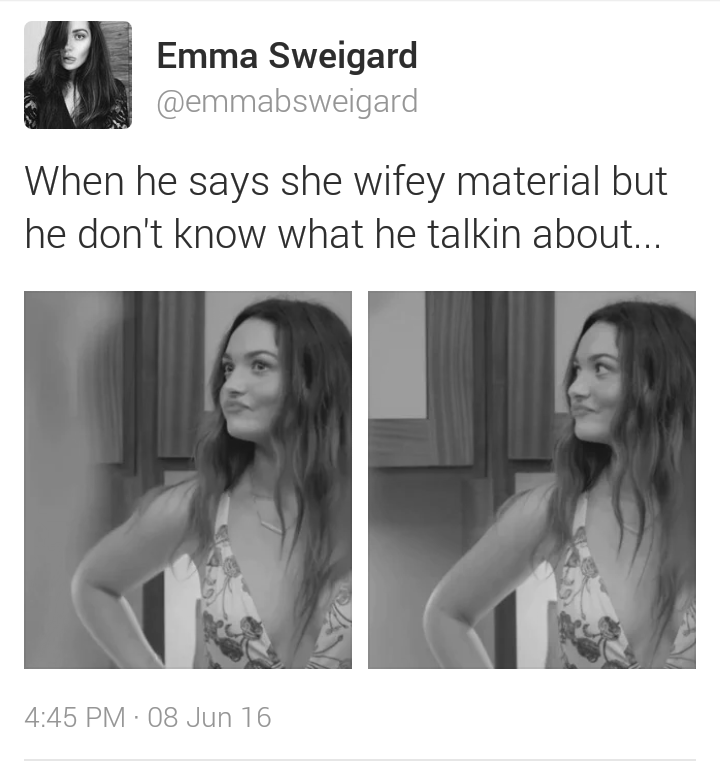Image resolution: width=720 pixels, height=766 pixels.
Task: Click the blurred wall in the left photo
Action: coord(64,440)
